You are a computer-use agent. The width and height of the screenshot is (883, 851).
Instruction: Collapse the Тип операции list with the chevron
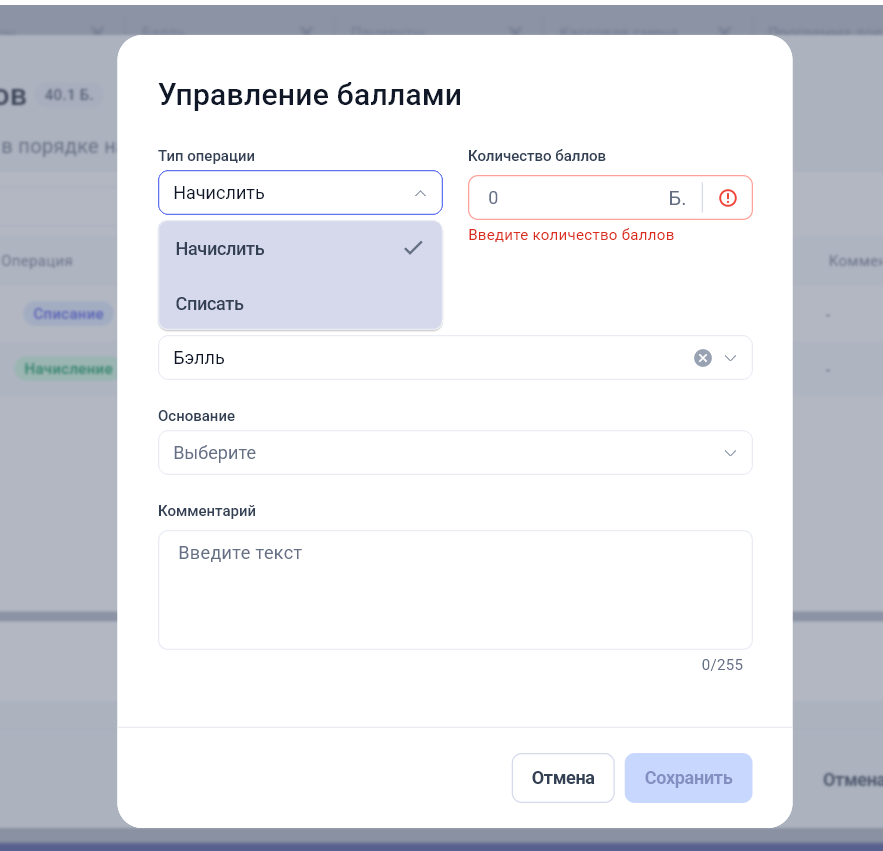pyautogui.click(x=420, y=193)
